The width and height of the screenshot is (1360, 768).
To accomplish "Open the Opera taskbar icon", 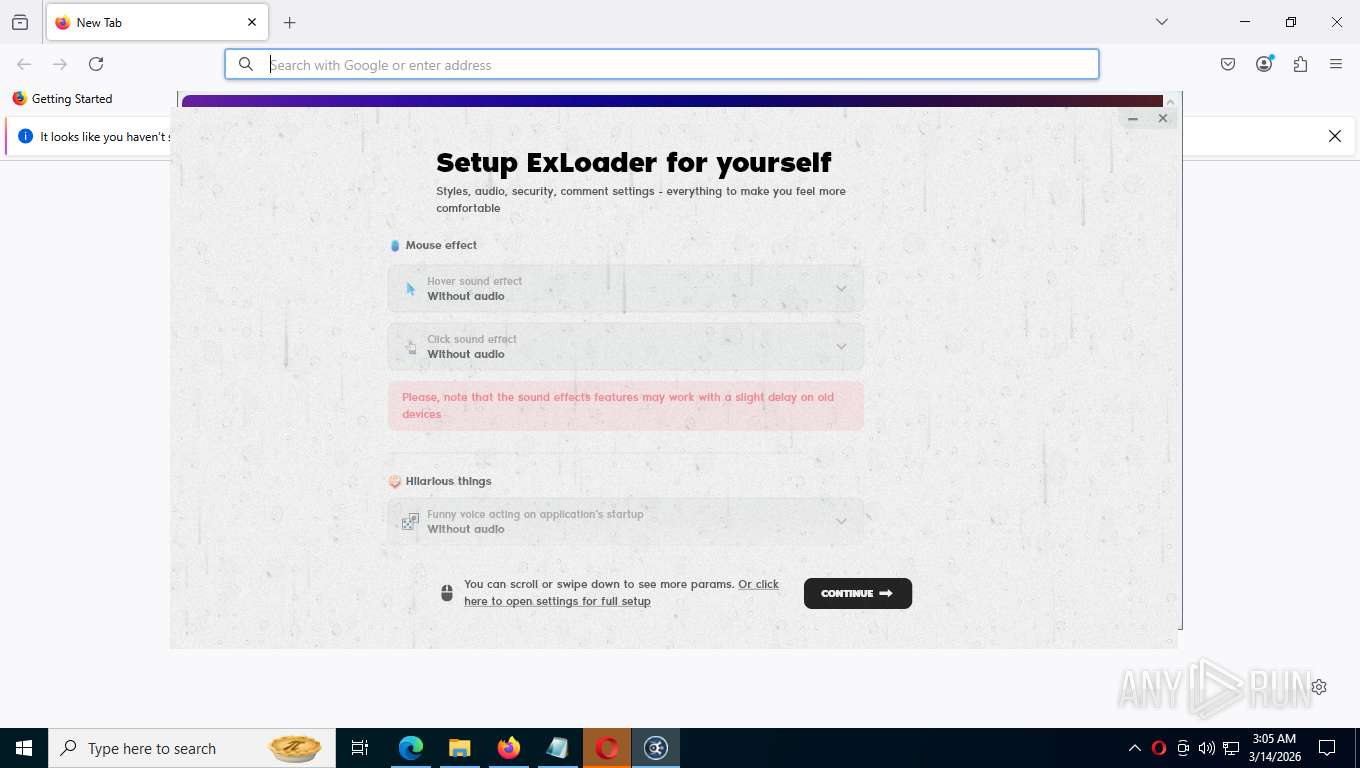I will click(607, 748).
